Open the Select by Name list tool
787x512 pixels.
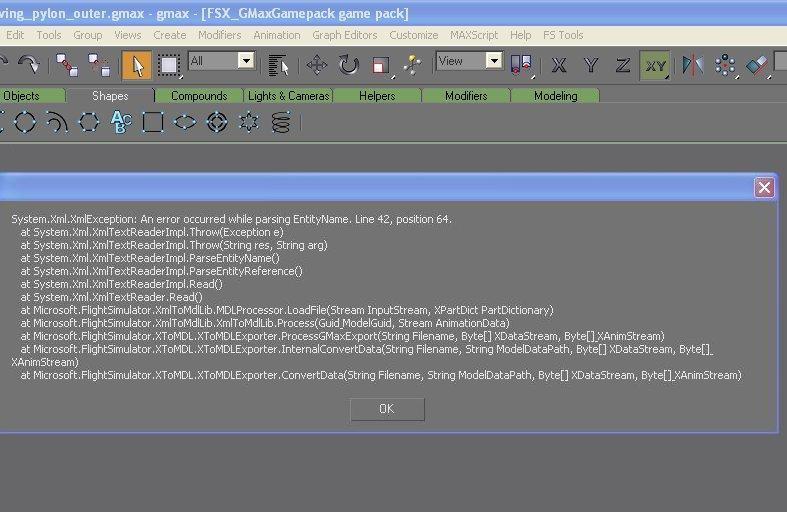point(279,65)
